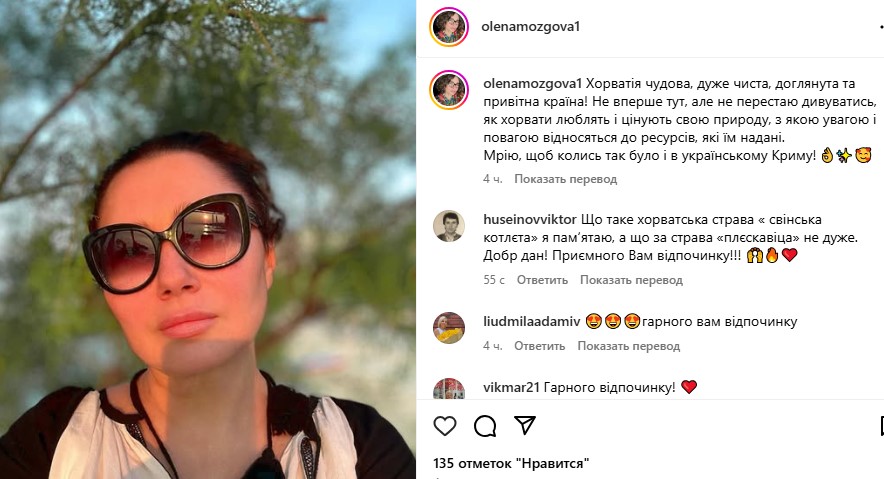Viewport: 884px width, 479px height.
Task: Like the post with the heart icon
Action: 445,425
